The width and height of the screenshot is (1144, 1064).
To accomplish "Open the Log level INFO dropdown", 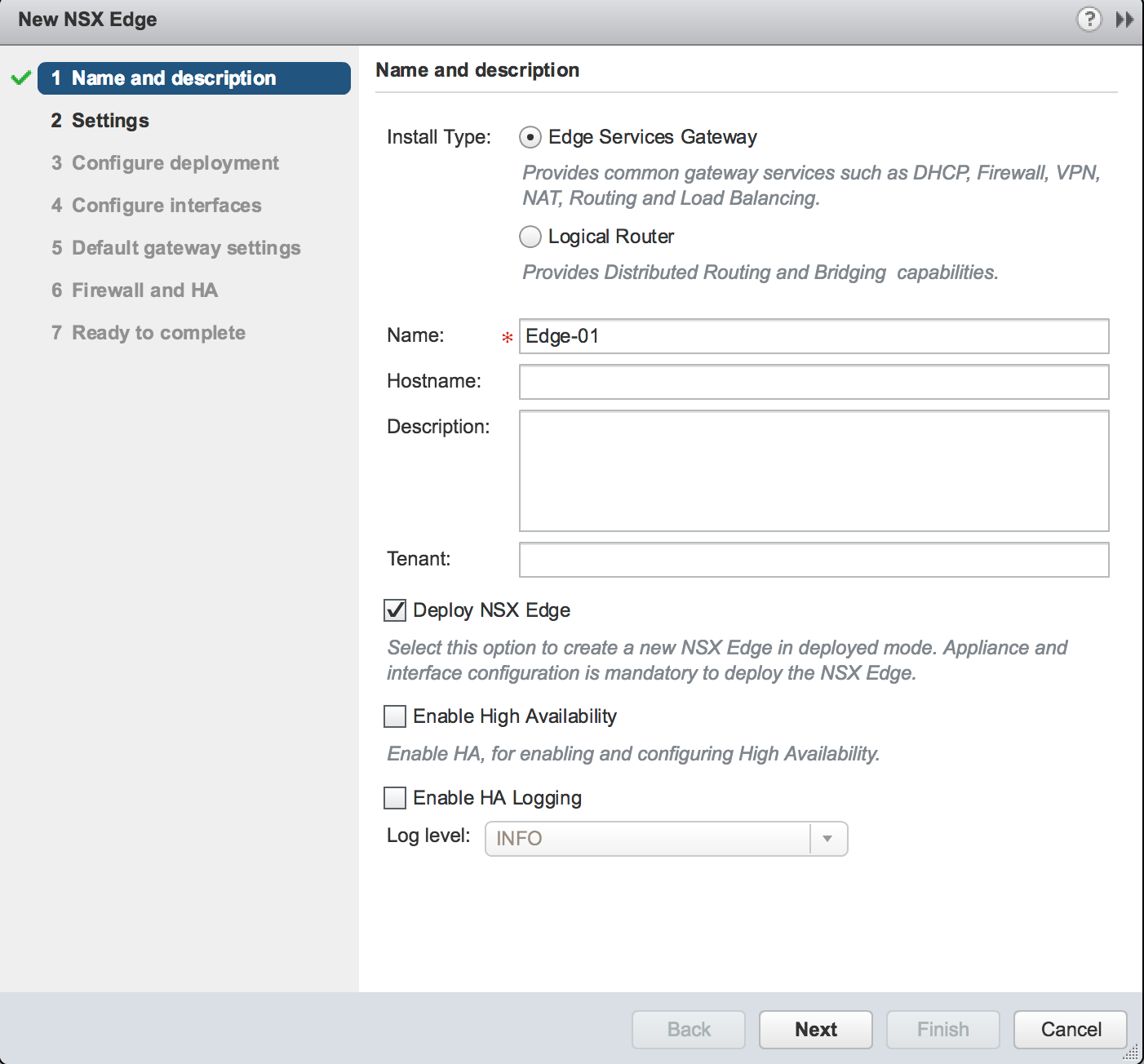I will 667,839.
